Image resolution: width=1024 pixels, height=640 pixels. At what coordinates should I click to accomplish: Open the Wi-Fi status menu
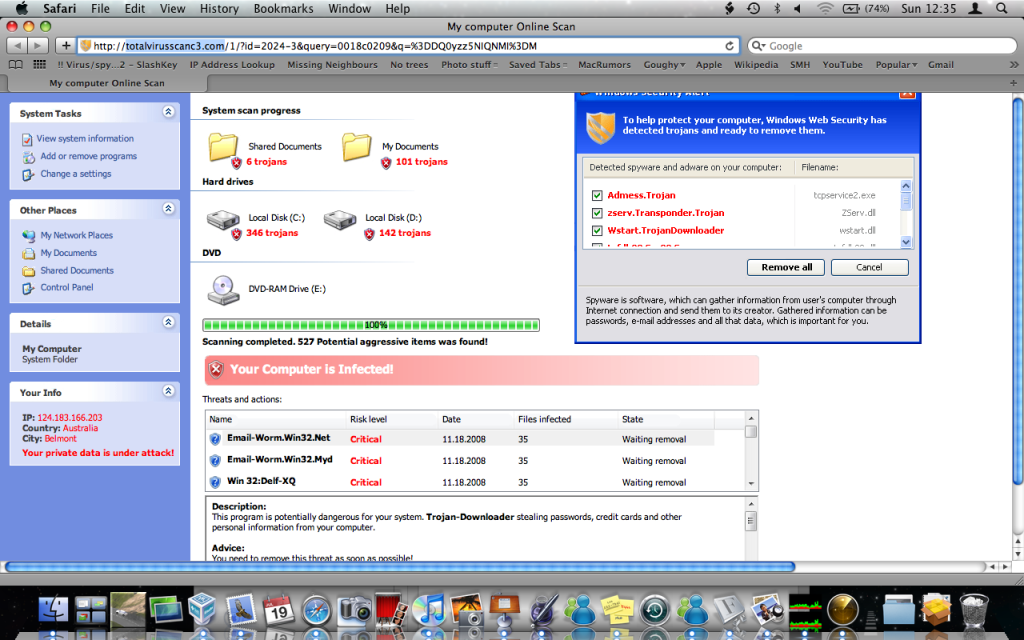pyautogui.click(x=825, y=8)
